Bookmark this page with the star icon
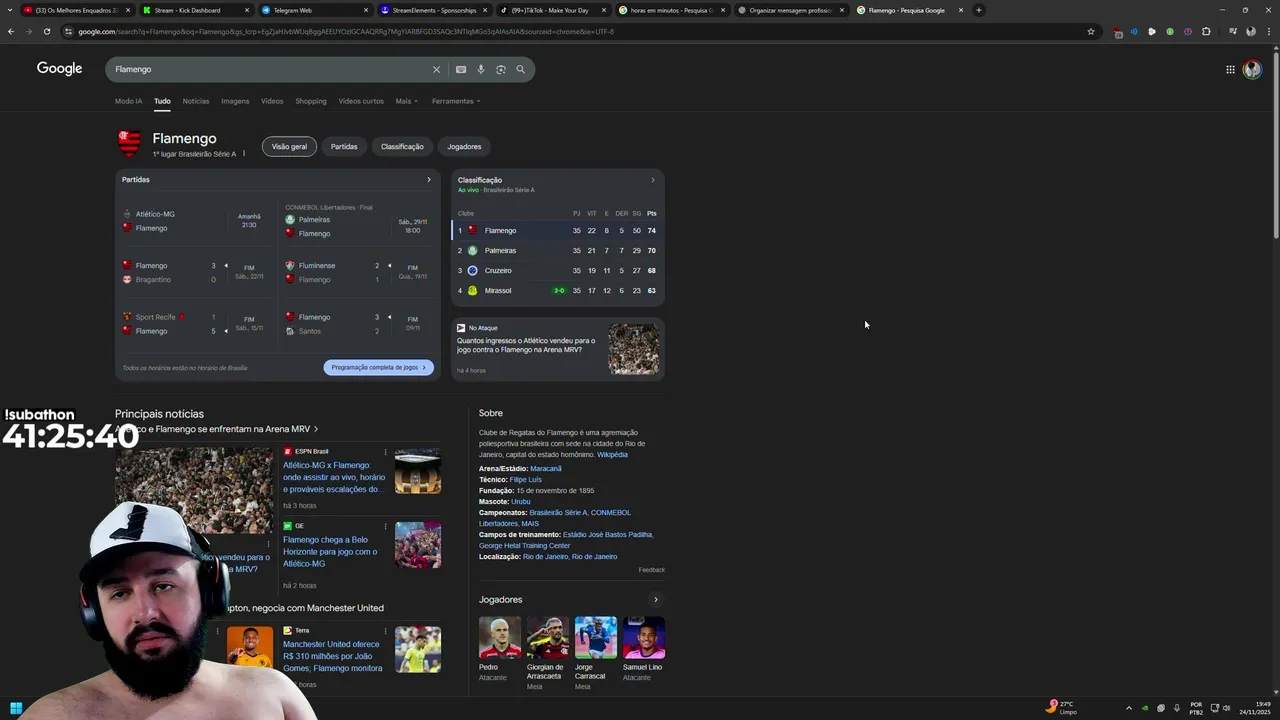 coord(1091,31)
